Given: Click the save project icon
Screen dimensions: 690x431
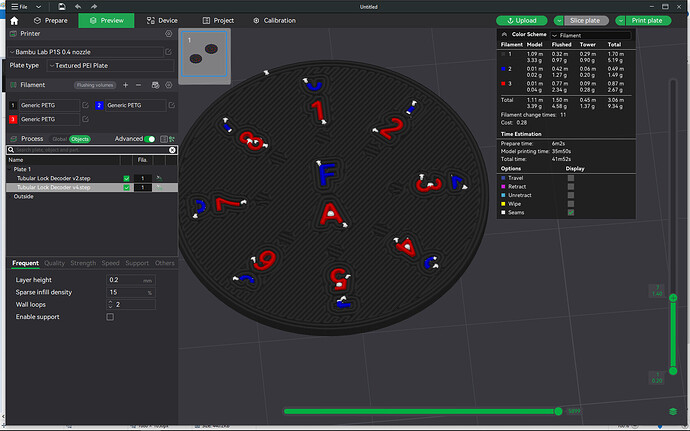Looking at the screenshot, I should 62,7.
